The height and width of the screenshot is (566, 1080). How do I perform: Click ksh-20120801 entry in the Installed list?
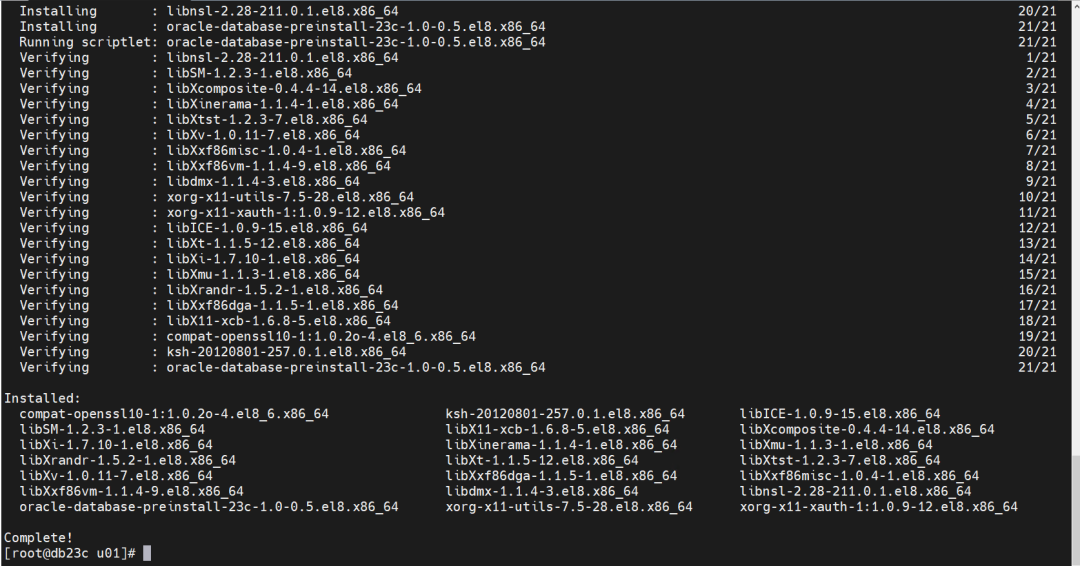pyautogui.click(x=565, y=414)
